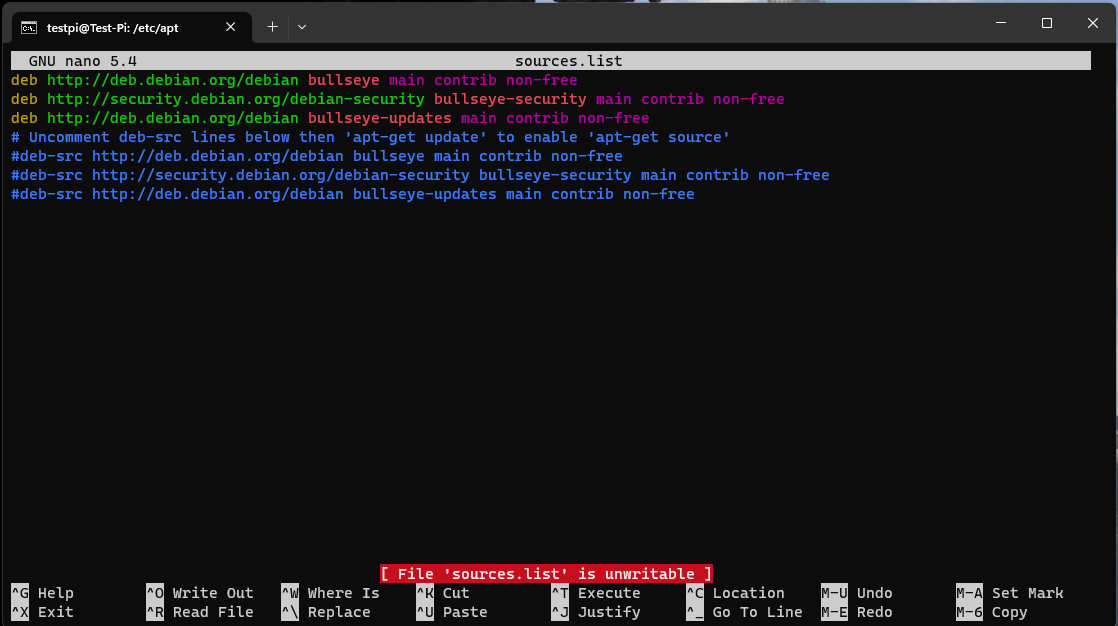Click the red 'sources.list is unwritable' message
Screen dimensions: 1118x626
point(546,574)
